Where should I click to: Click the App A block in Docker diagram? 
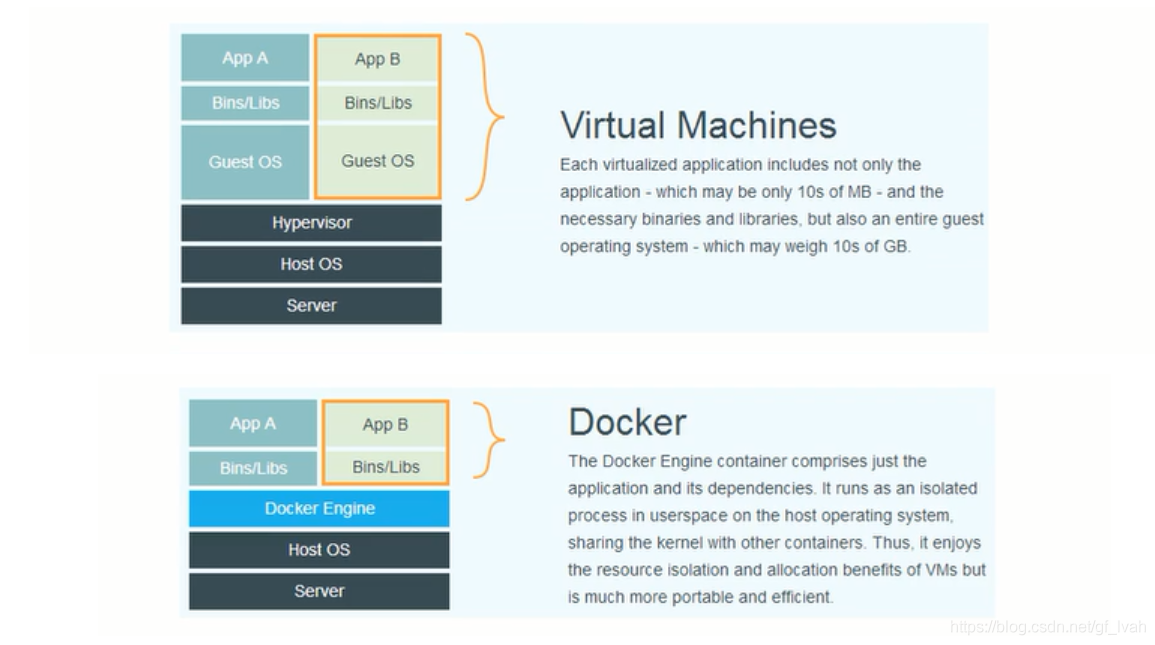click(253, 423)
